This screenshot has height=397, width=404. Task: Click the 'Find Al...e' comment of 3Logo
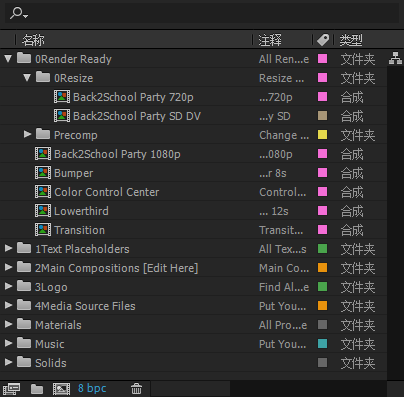pyautogui.click(x=284, y=287)
